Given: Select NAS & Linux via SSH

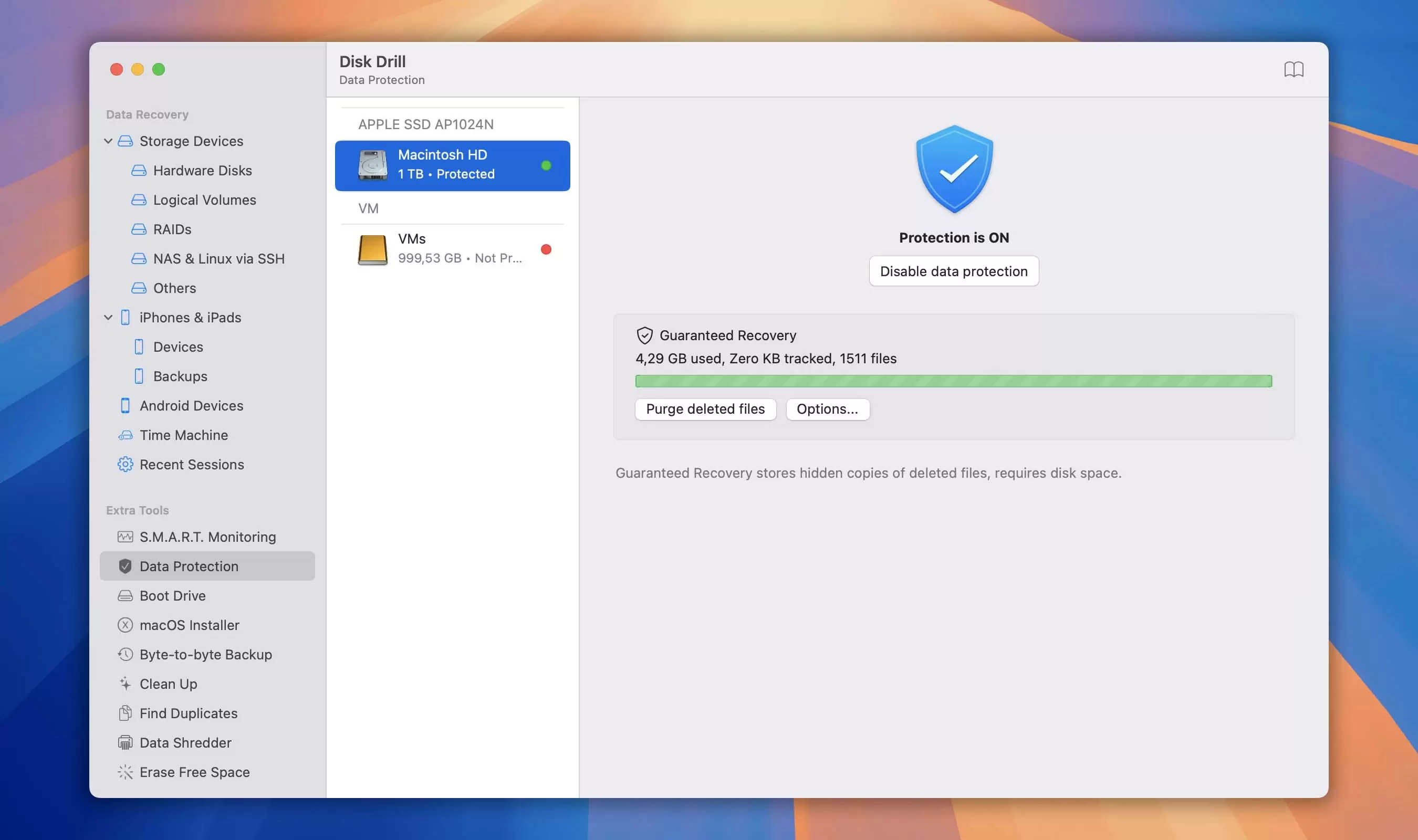Looking at the screenshot, I should [x=218, y=259].
